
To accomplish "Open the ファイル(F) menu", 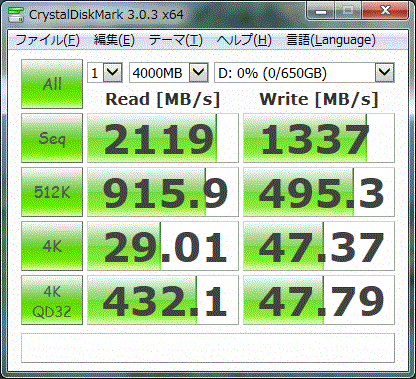I will coord(47,40).
